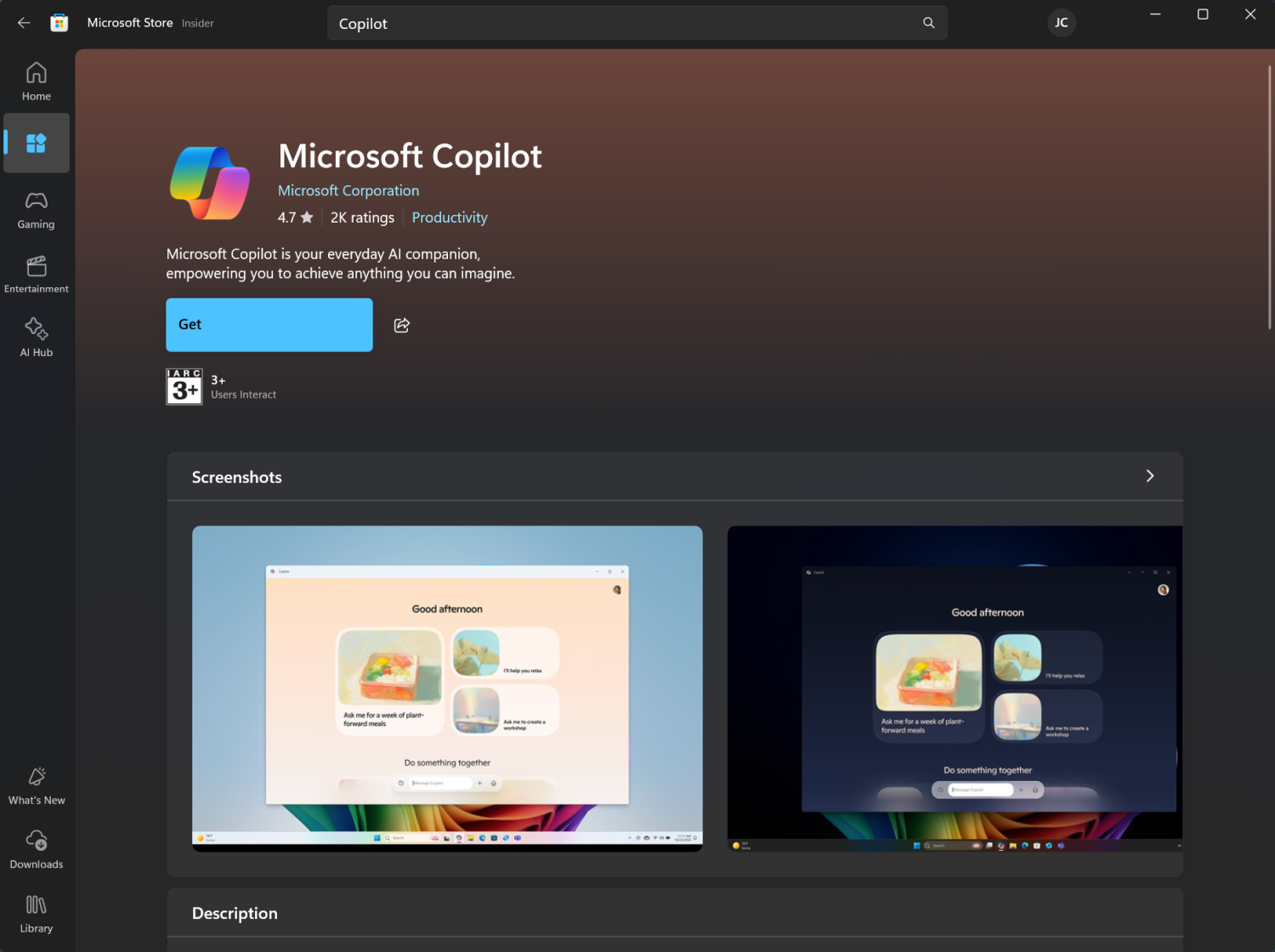1275x952 pixels.
Task: Maximize the Microsoft Store window
Action: tap(1203, 14)
